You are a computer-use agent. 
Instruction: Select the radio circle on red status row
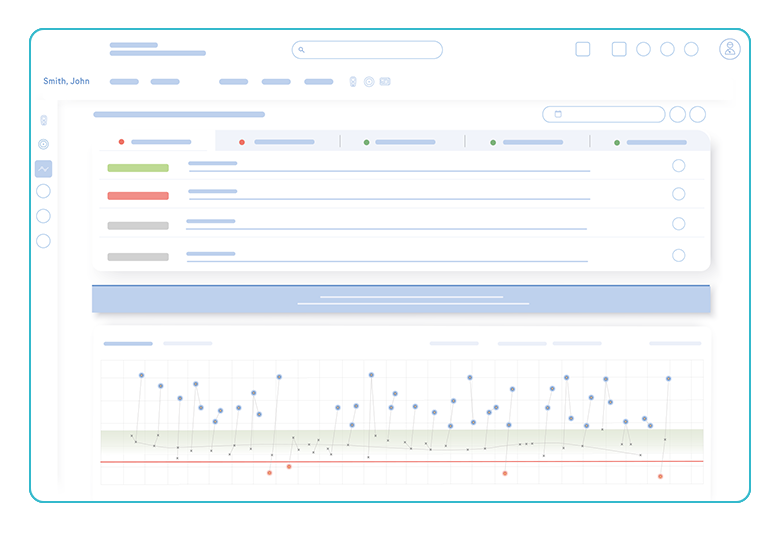tap(679, 194)
